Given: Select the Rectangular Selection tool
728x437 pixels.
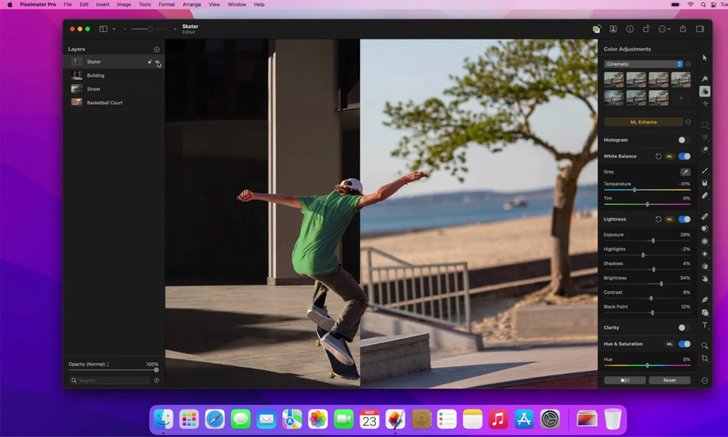Looking at the screenshot, I should click(705, 125).
